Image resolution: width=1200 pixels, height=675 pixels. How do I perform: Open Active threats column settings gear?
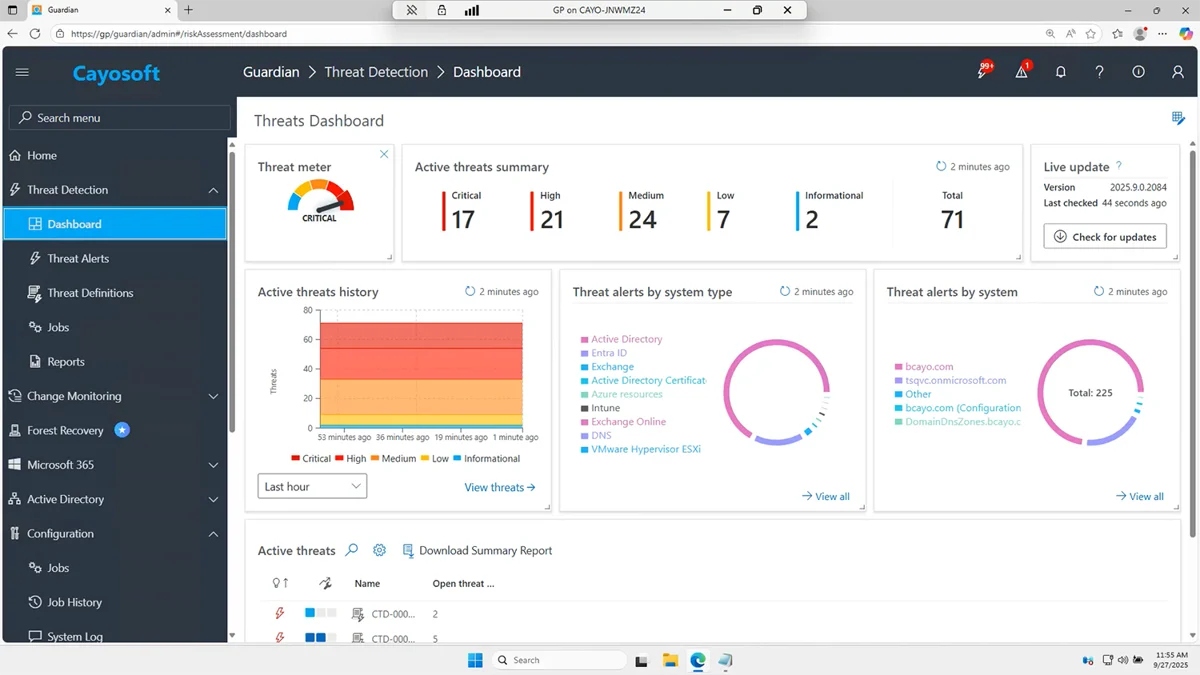pyautogui.click(x=379, y=550)
